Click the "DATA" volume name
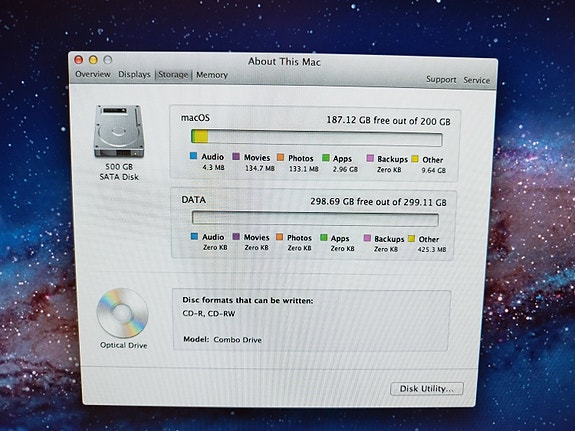This screenshot has width=575, height=431. click(194, 200)
